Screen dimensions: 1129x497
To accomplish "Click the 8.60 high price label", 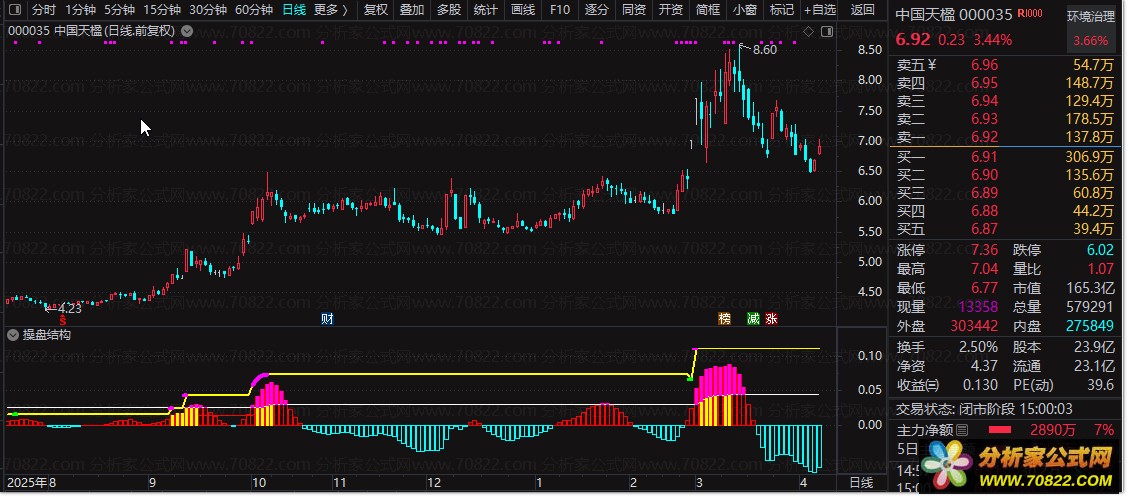I will pyautogui.click(x=765, y=50).
